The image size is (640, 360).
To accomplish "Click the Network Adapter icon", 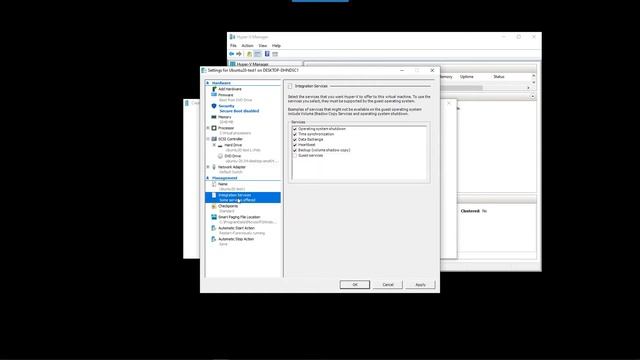I will (x=214, y=167).
